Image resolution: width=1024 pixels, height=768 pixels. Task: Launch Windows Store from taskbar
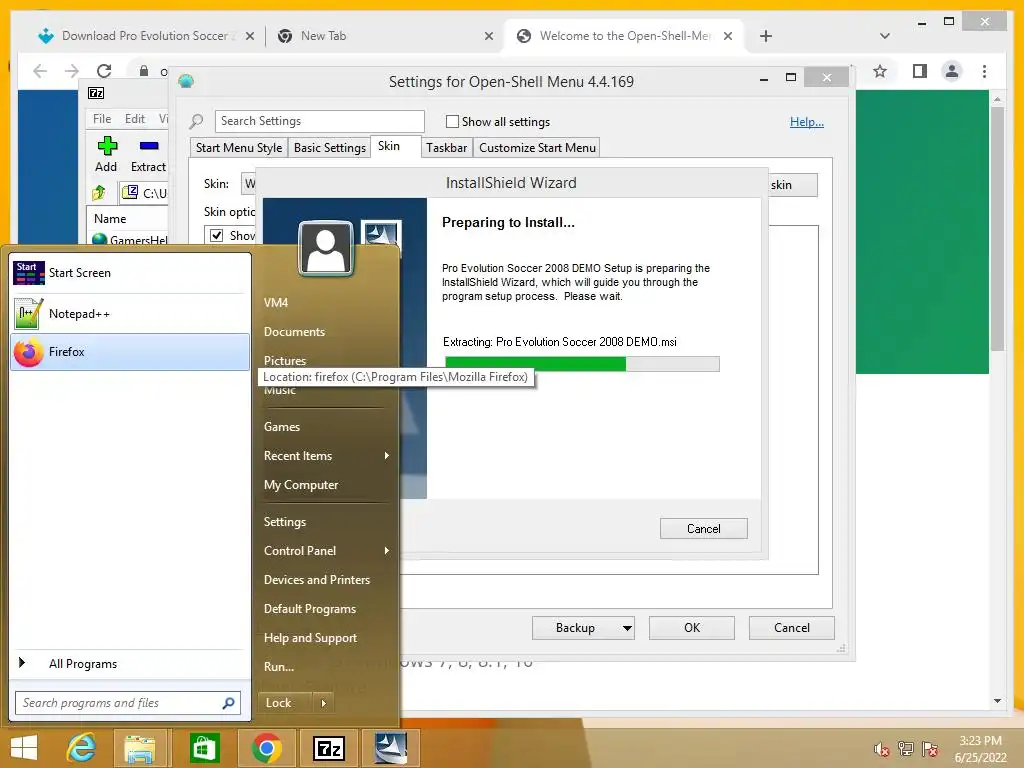point(204,748)
